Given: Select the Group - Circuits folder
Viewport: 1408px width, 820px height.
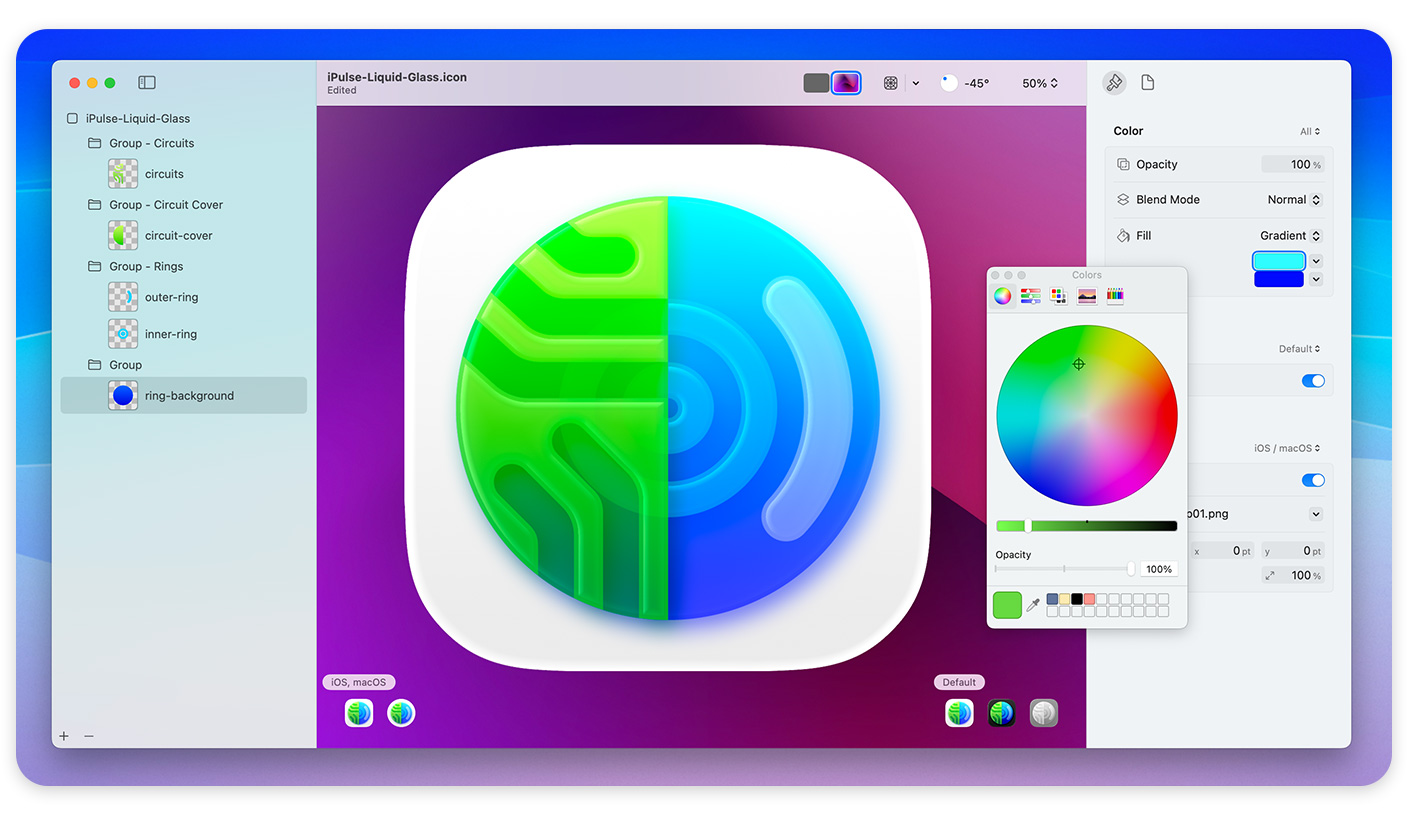Looking at the screenshot, I should [152, 143].
